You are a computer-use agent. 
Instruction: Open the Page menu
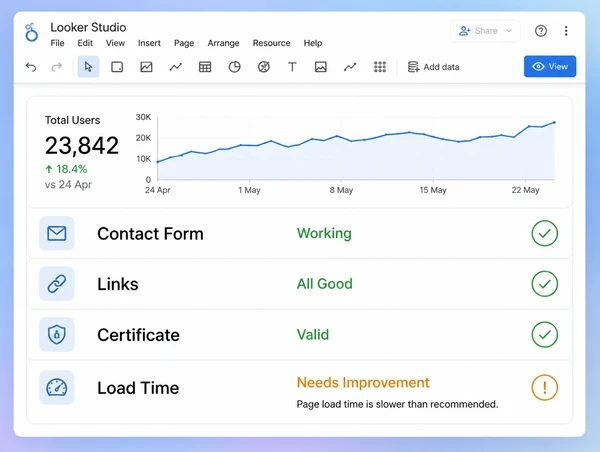184,43
